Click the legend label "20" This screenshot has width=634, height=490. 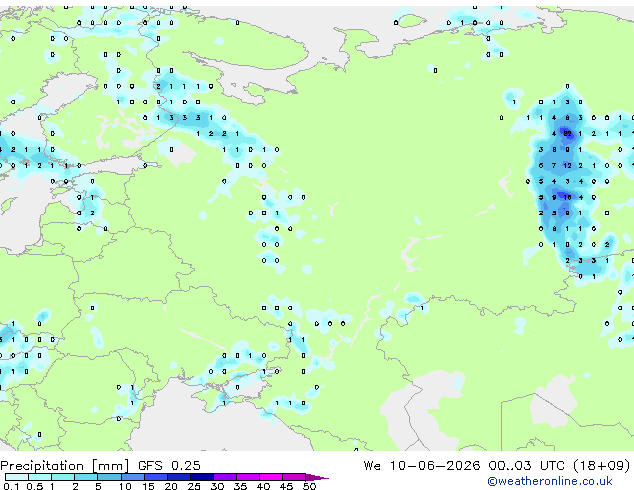[171, 486]
